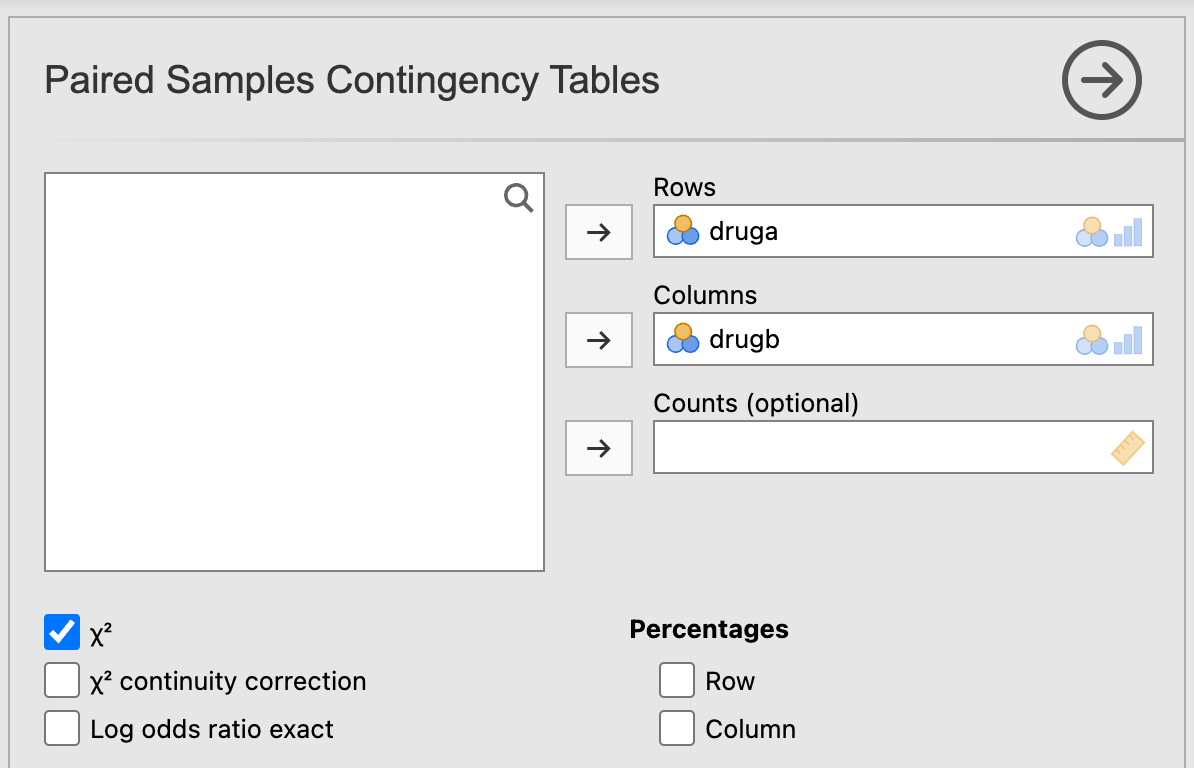Viewport: 1194px width, 768px height.
Task: Move variable to Counts with arrow button
Action: pos(598,448)
